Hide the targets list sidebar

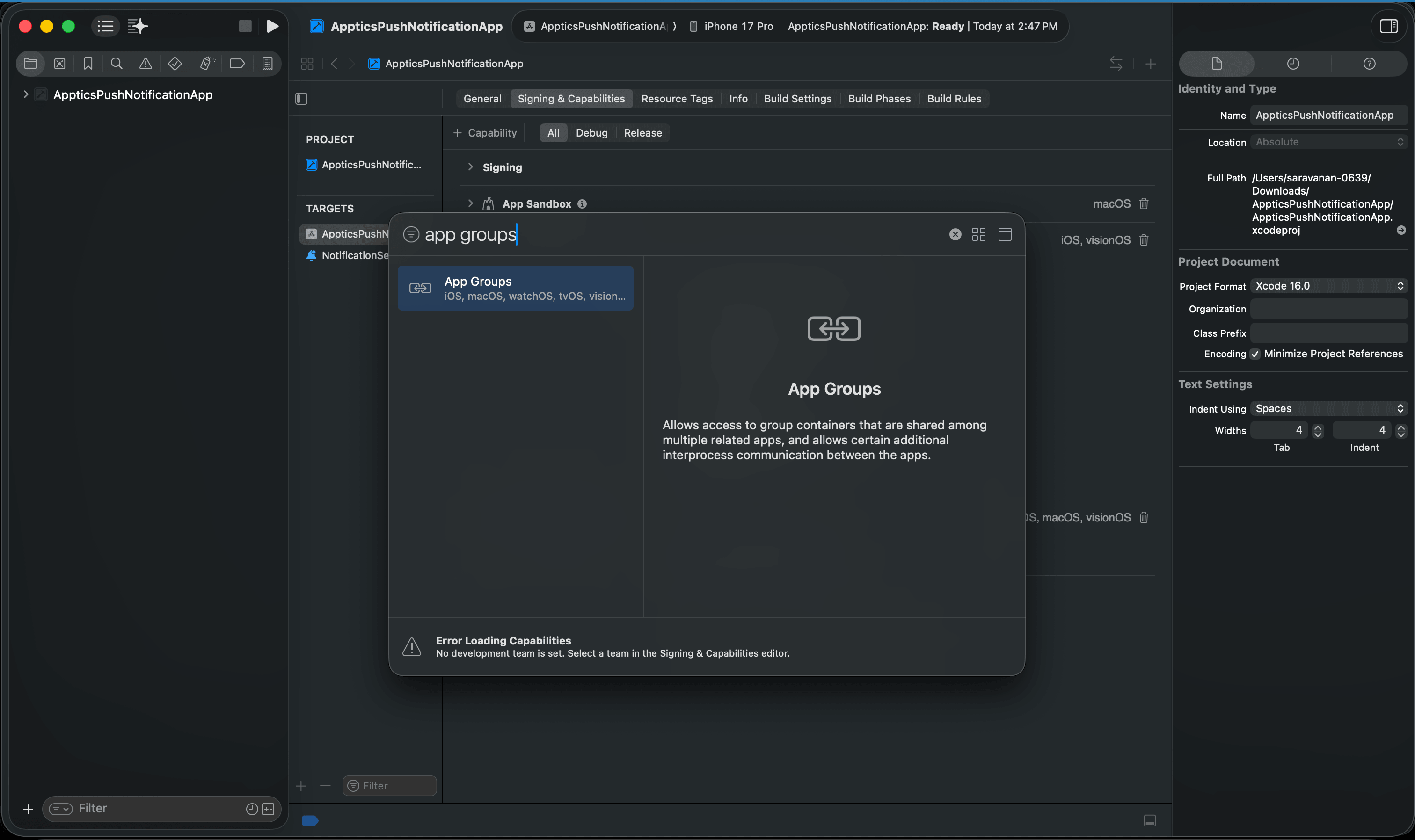pos(302,99)
